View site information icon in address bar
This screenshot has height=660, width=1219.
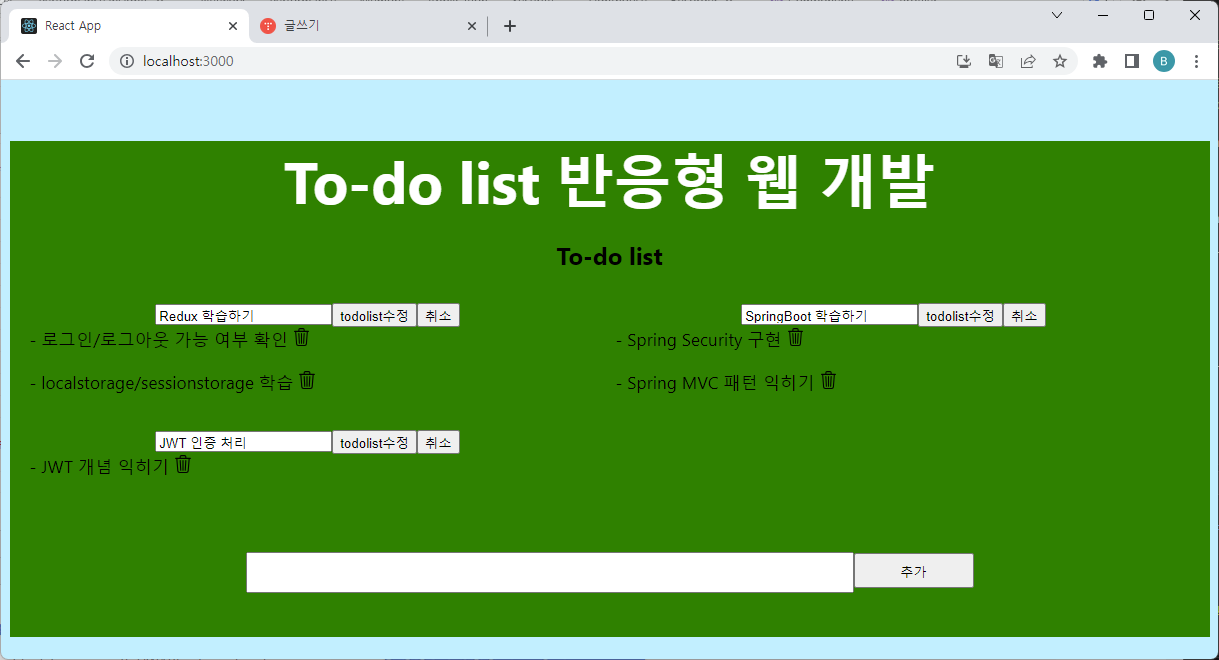[126, 61]
